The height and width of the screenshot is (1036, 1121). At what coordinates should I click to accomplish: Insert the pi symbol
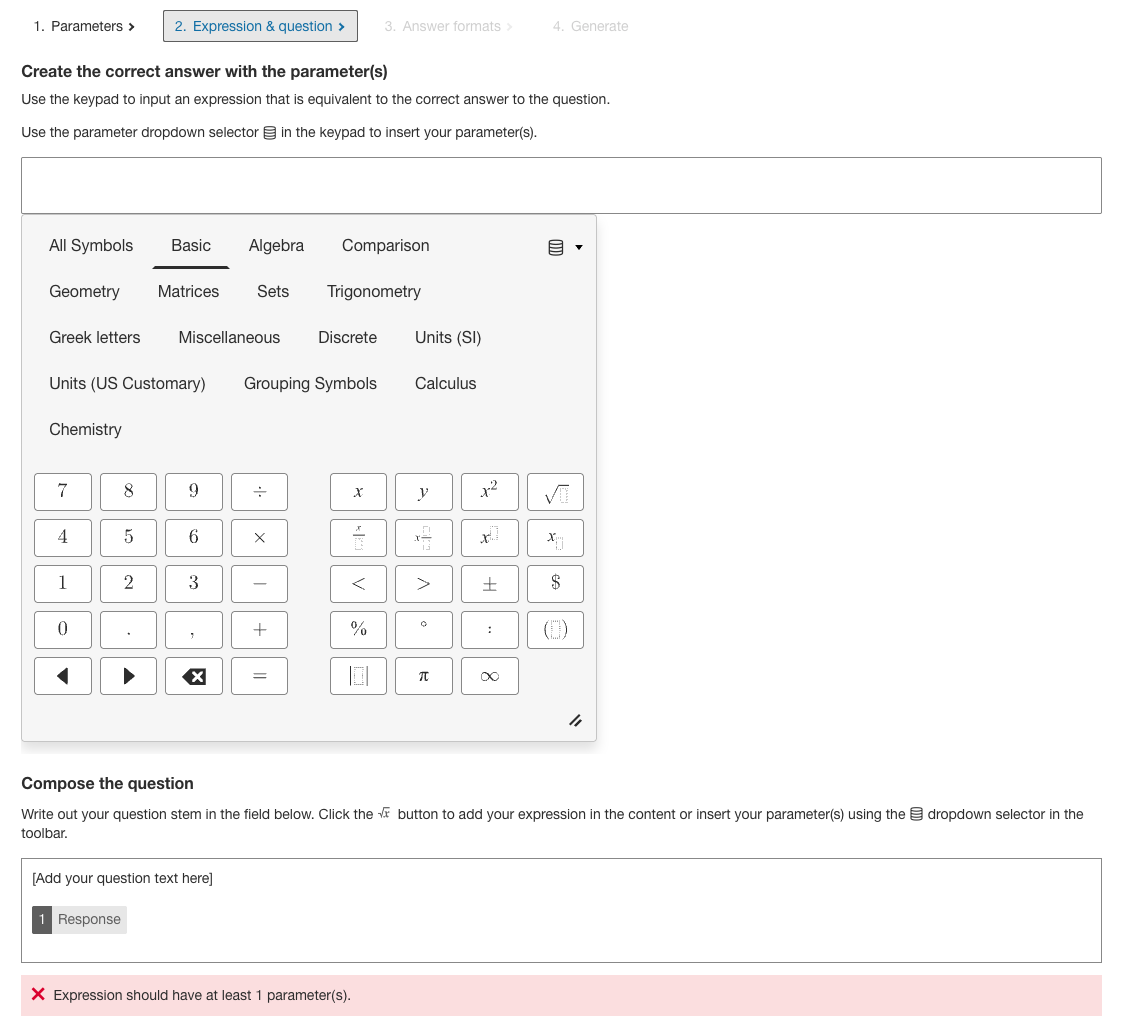[423, 676]
